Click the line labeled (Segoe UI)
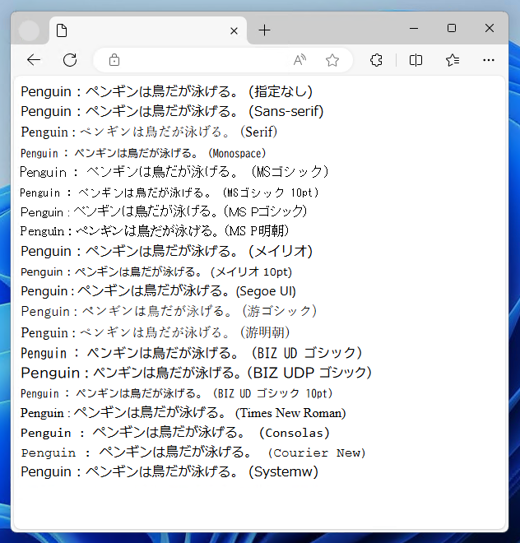This screenshot has height=543, width=520. (x=158, y=291)
